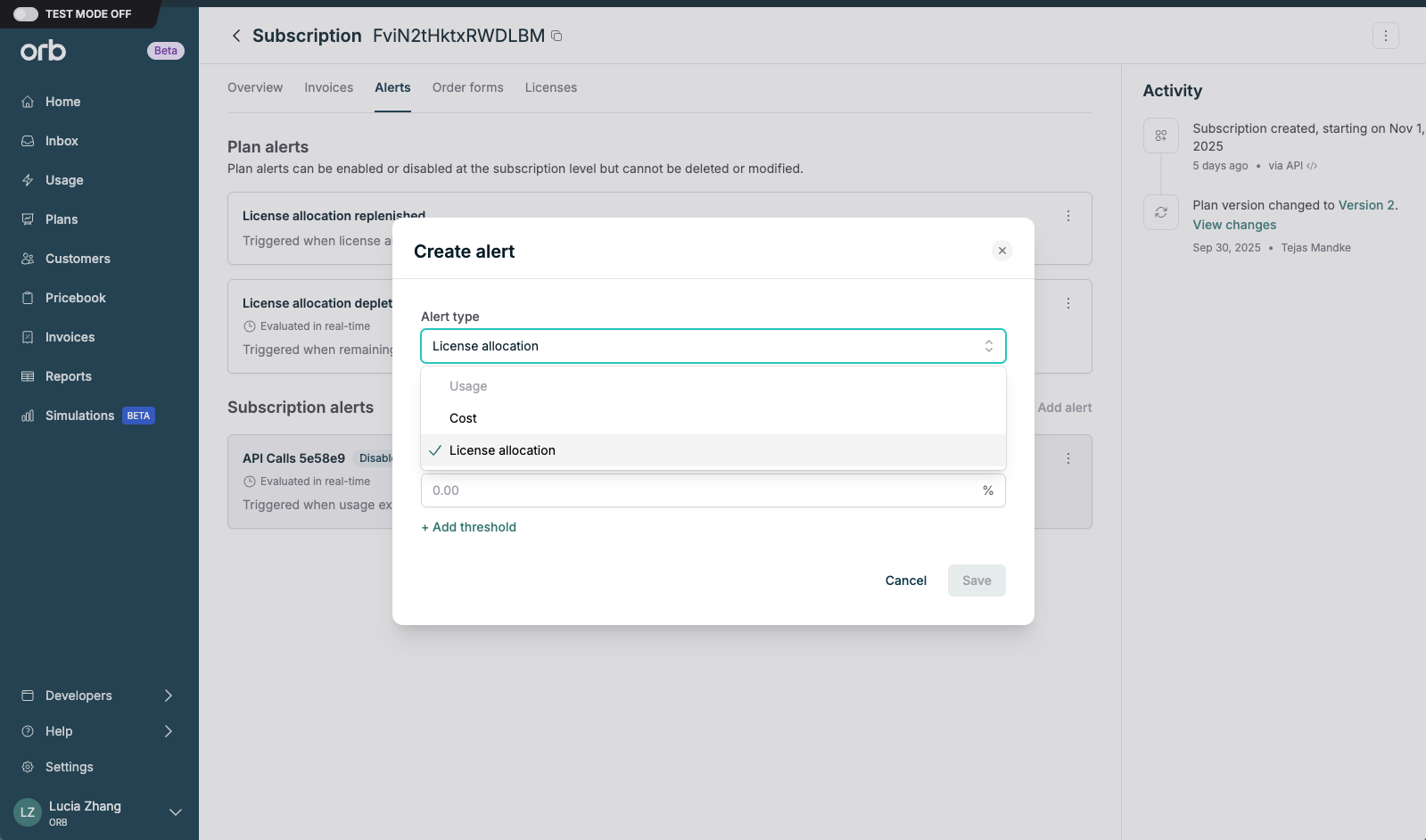Open the Alert type dropdown
This screenshot has width=1426, height=840.
click(x=713, y=346)
